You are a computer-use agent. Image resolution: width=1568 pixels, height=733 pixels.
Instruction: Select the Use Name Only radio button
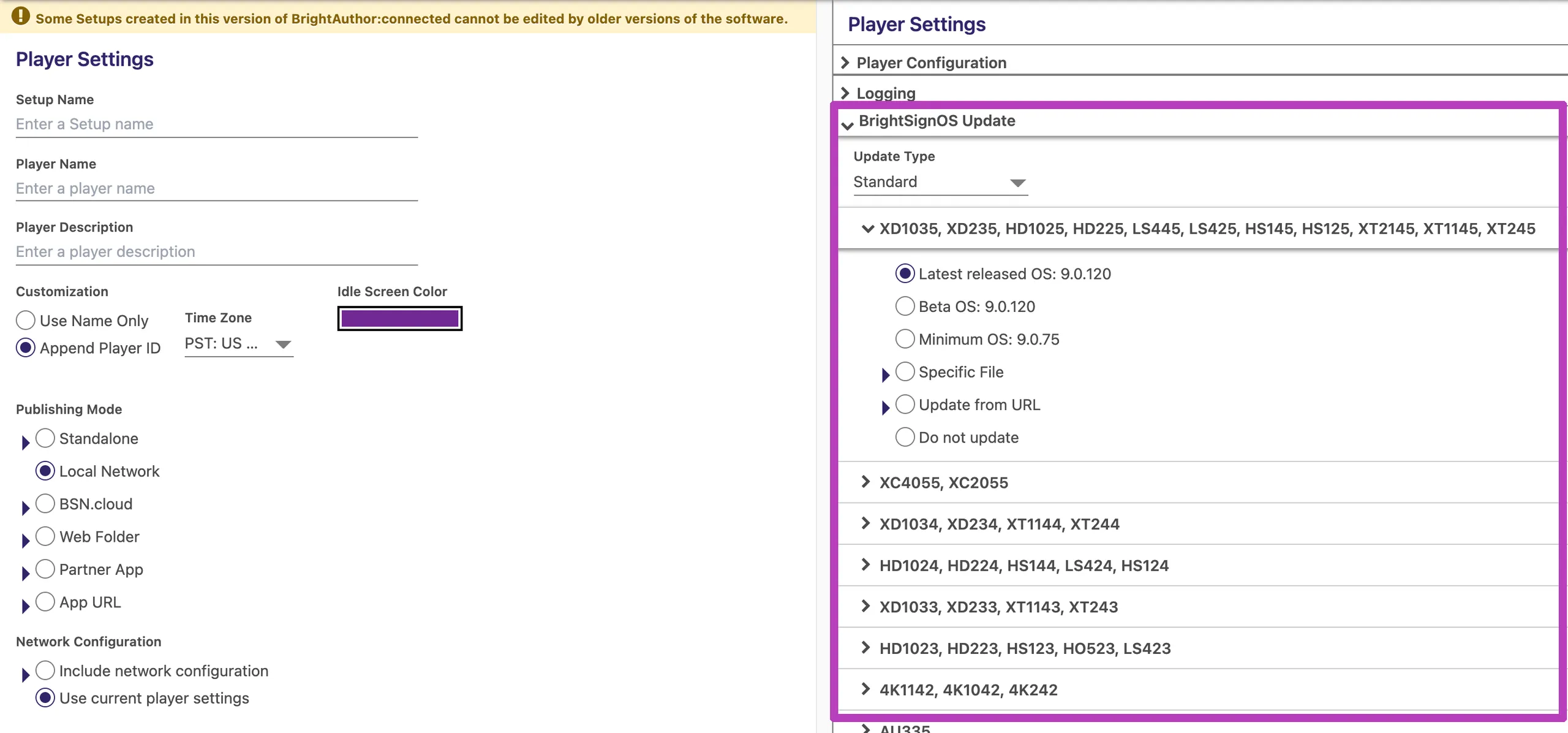[x=26, y=321]
